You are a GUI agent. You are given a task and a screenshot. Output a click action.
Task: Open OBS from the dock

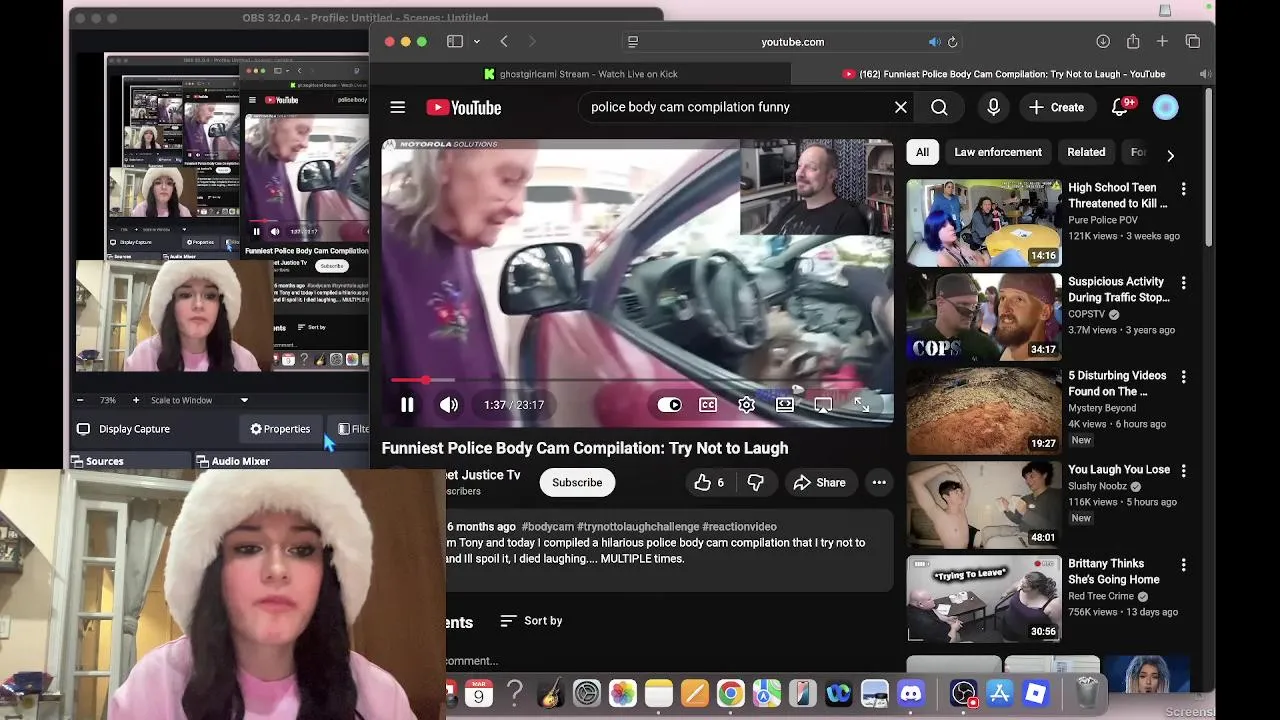pos(963,693)
